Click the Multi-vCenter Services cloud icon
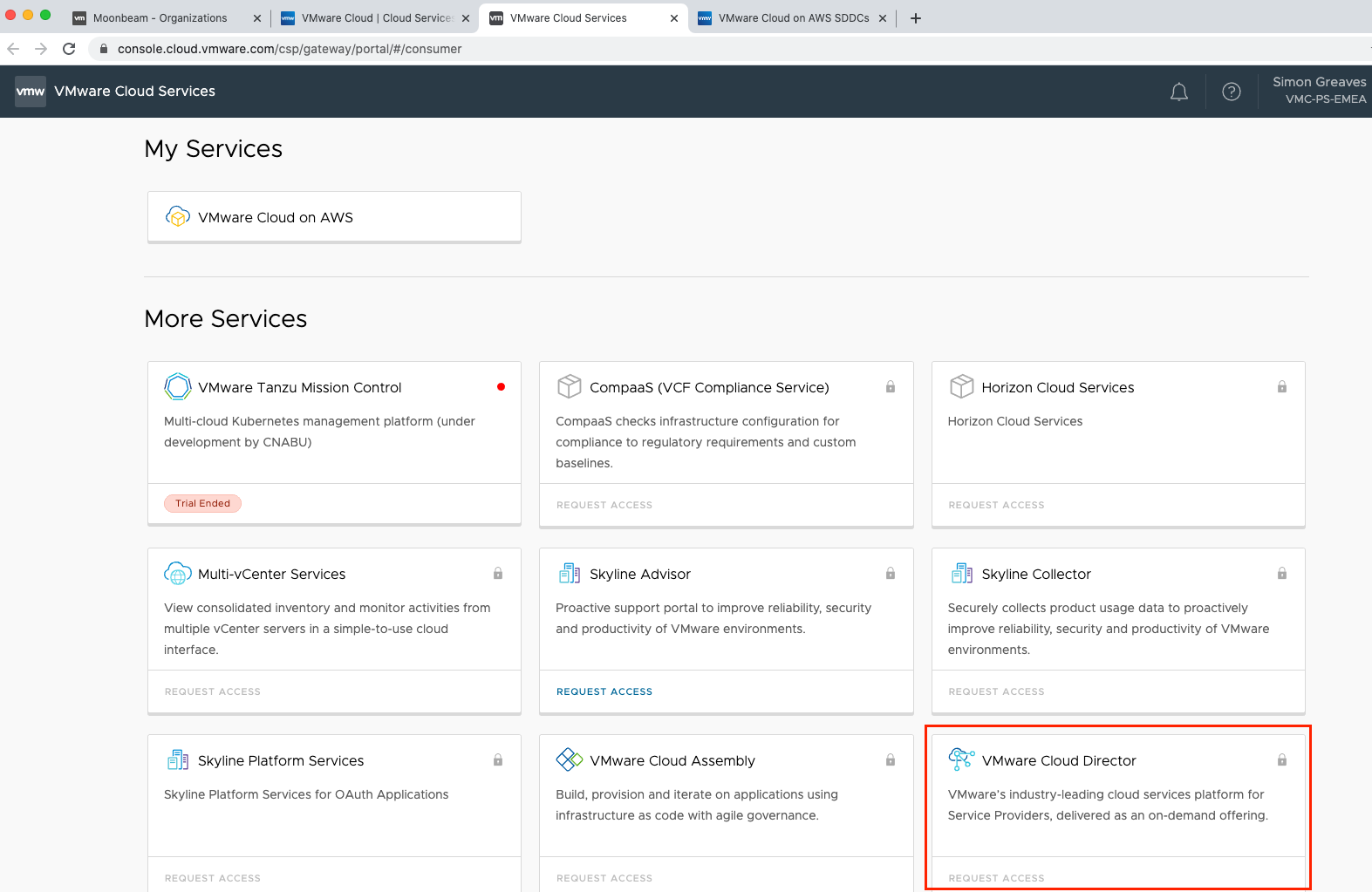This screenshot has height=892, width=1372. 178,574
